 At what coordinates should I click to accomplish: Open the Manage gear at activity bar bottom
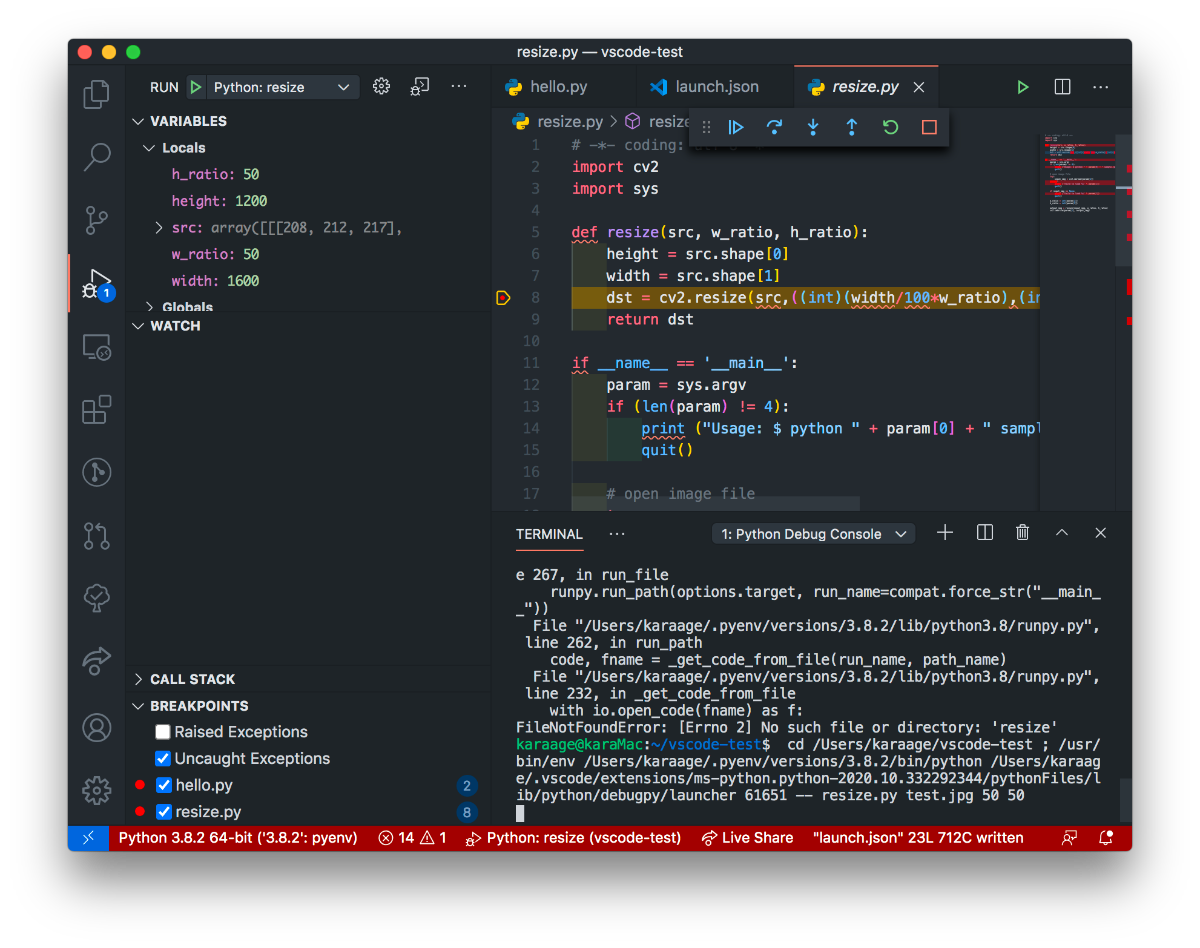(96, 790)
